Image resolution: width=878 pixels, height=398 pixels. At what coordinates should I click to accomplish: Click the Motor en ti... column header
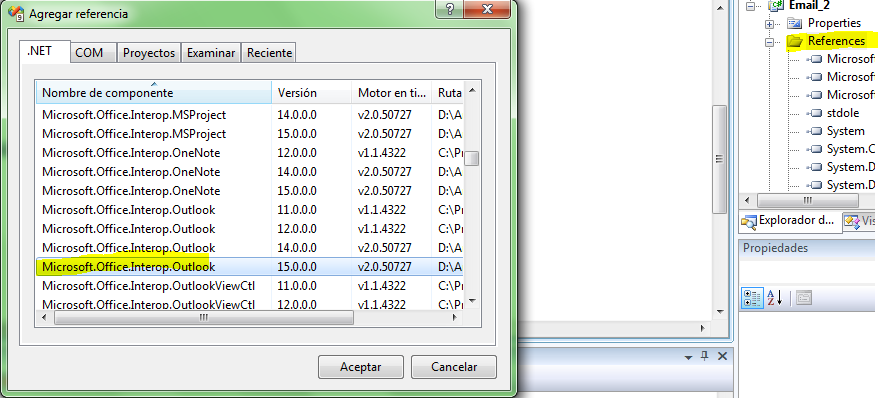pos(392,93)
